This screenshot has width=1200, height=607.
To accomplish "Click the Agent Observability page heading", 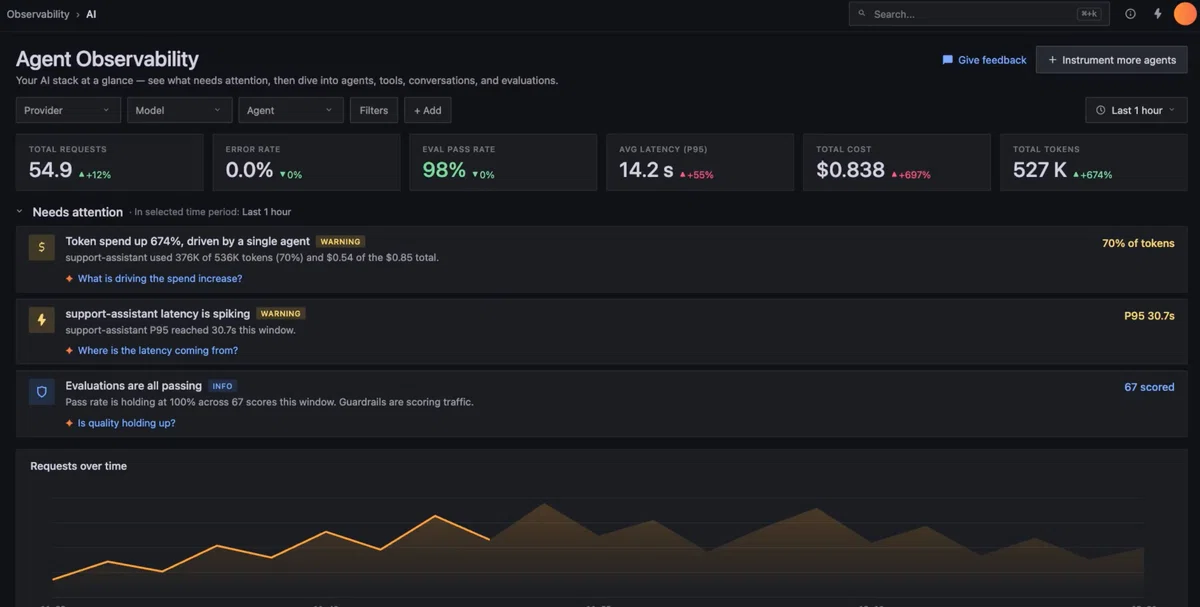I will tap(107, 59).
